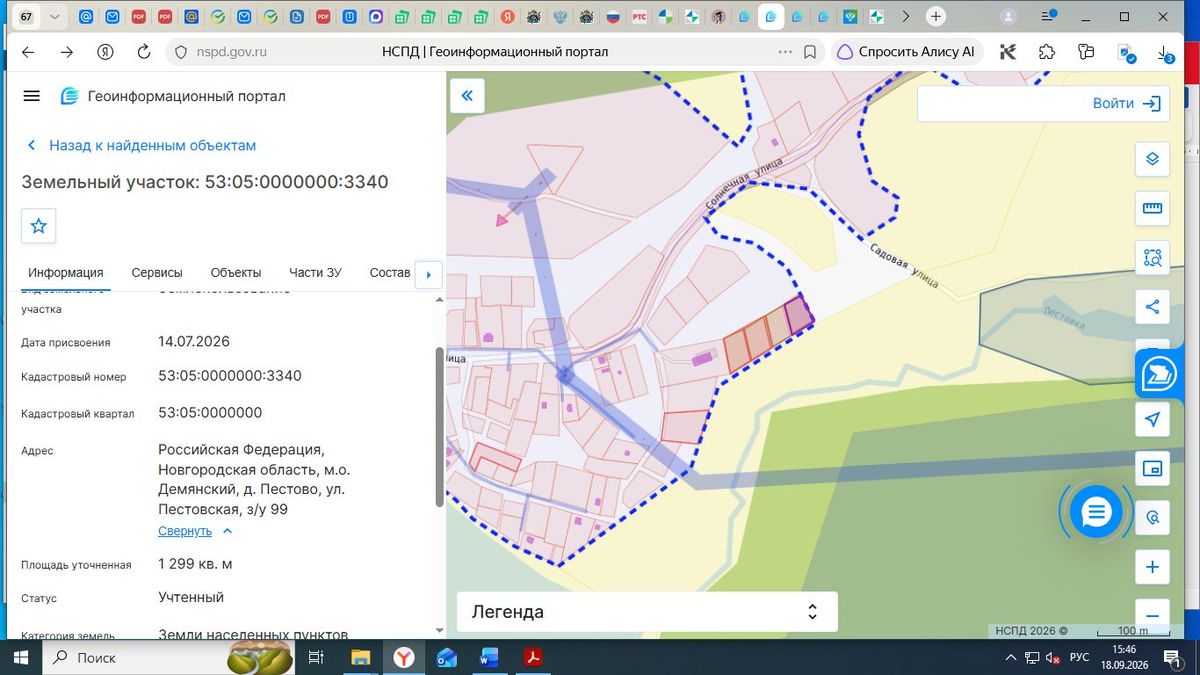Switch to the Информация tab
The width and height of the screenshot is (1200, 675).
pos(66,273)
